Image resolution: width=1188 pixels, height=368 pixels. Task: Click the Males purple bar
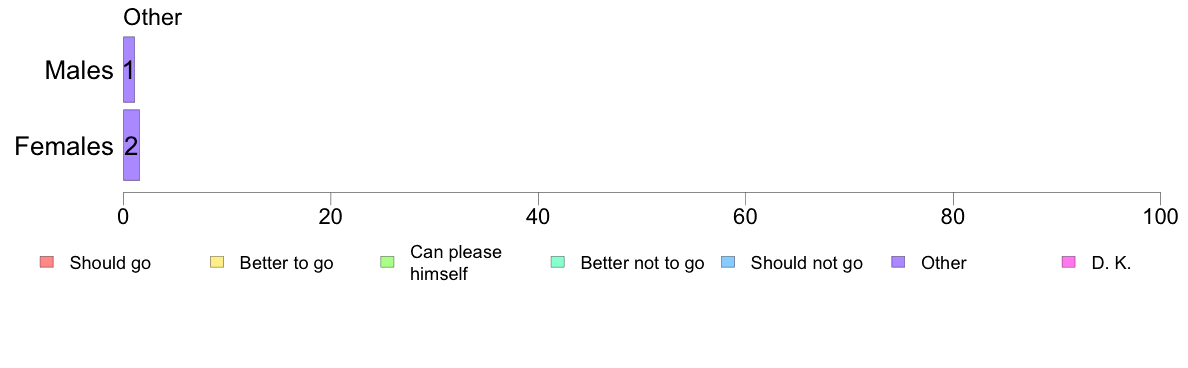click(129, 70)
